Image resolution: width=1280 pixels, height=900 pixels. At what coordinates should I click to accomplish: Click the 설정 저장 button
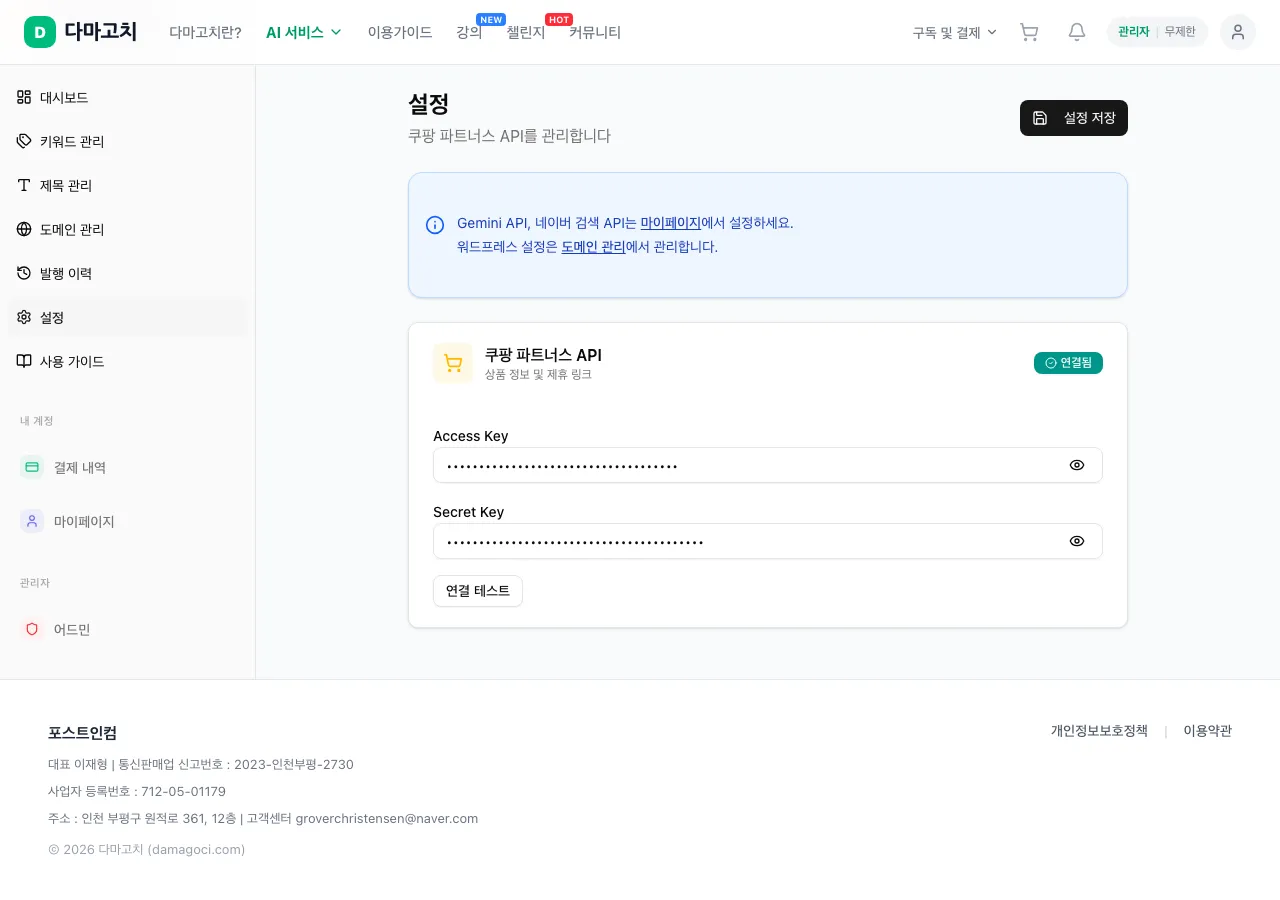pos(1074,118)
